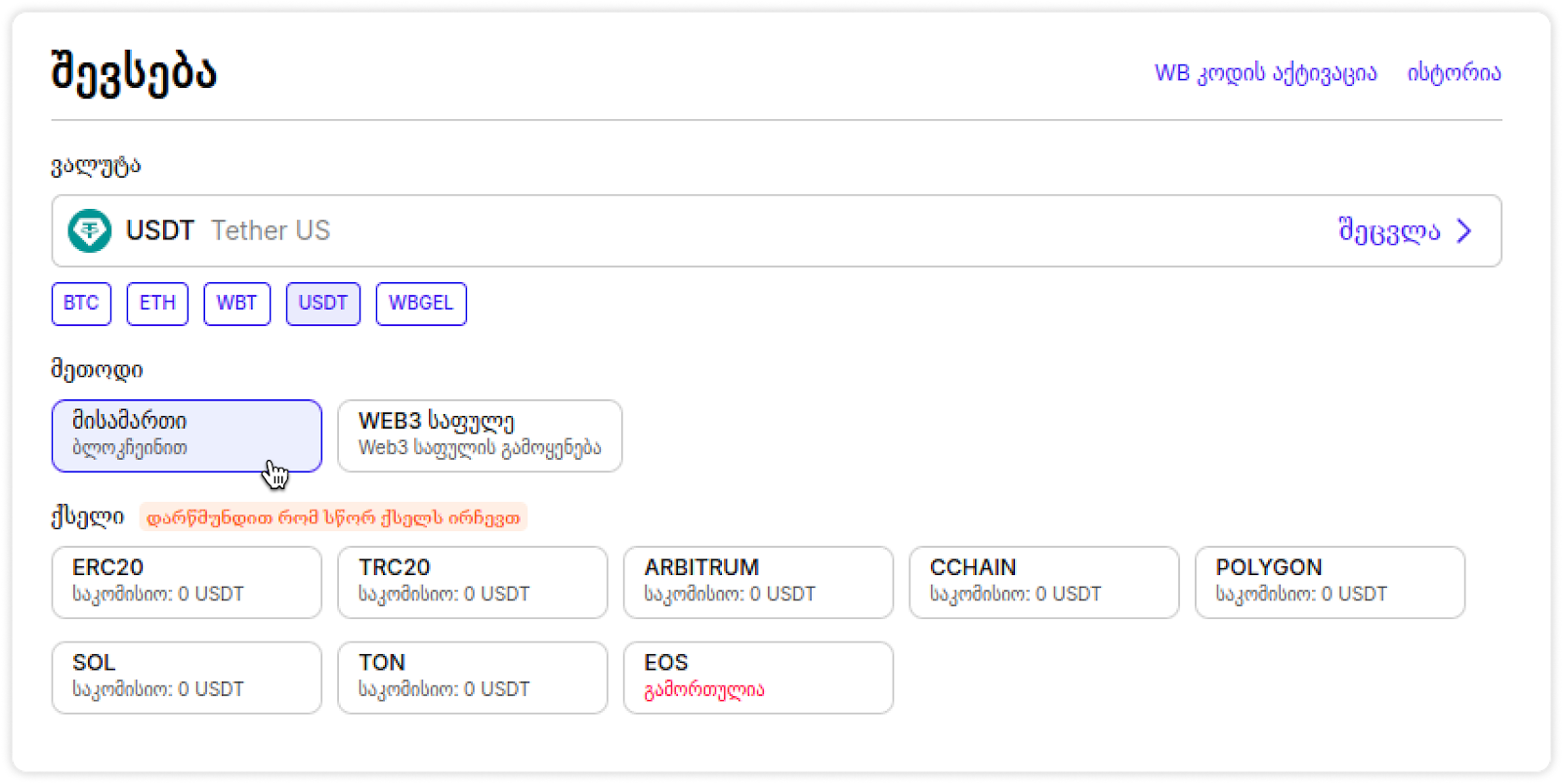
Task: Click the chevron arrow next to შეცვლა
Action: pos(1463,231)
